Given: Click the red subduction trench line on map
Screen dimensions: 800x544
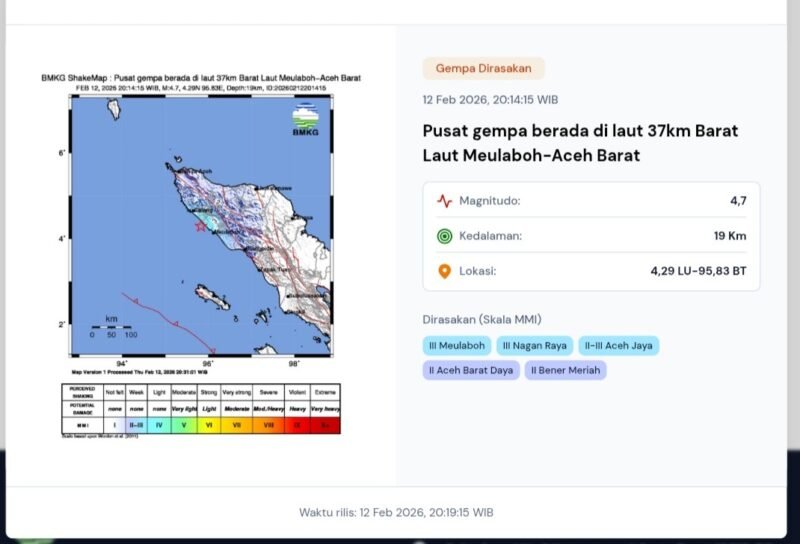Looking at the screenshot, I should (168, 323).
